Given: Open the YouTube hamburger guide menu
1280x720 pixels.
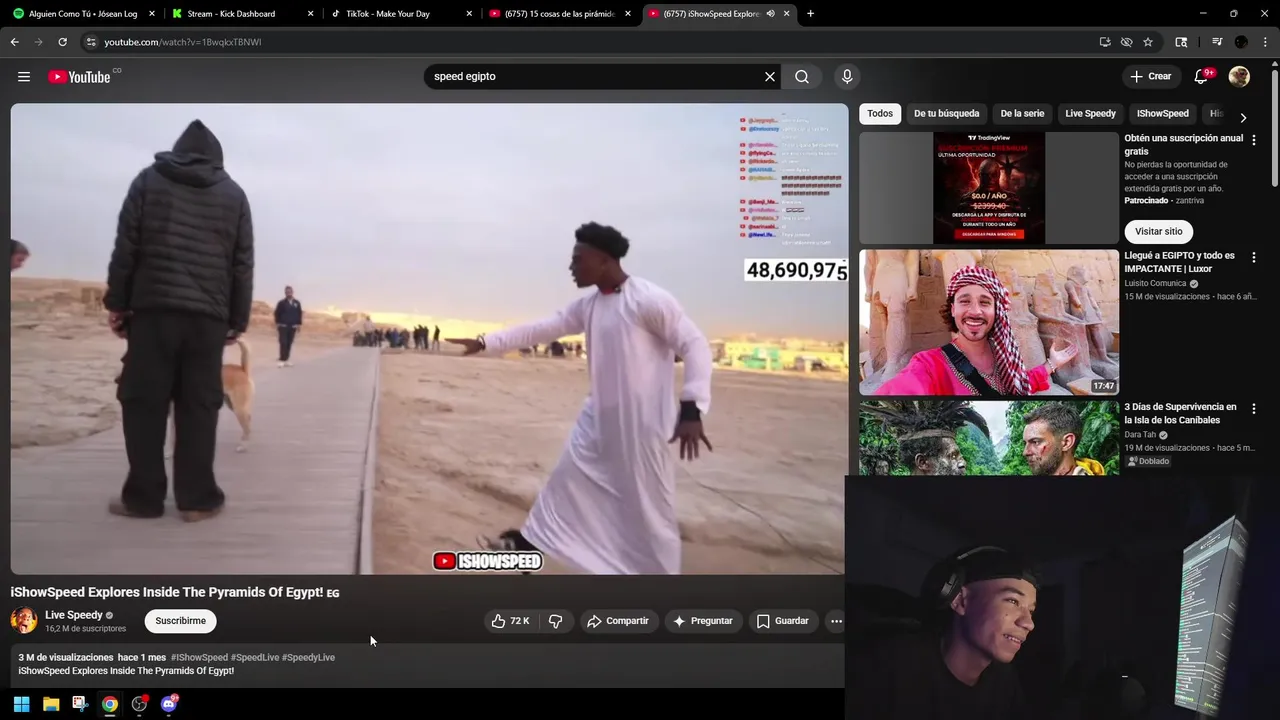Looking at the screenshot, I should point(24,77).
